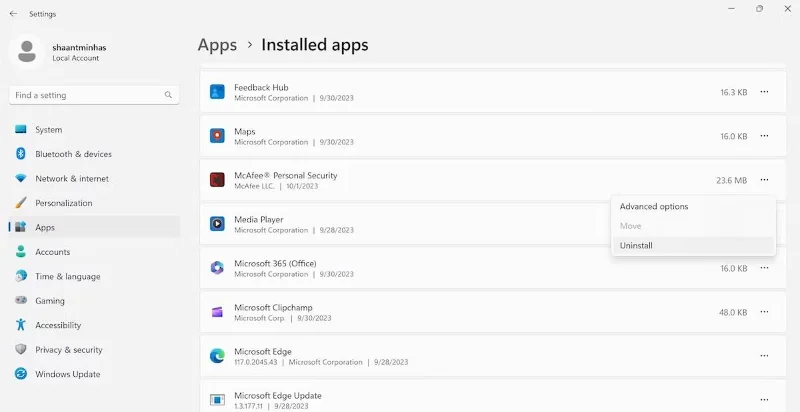Open more options for Maps
This screenshot has height=412, width=800.
point(764,136)
